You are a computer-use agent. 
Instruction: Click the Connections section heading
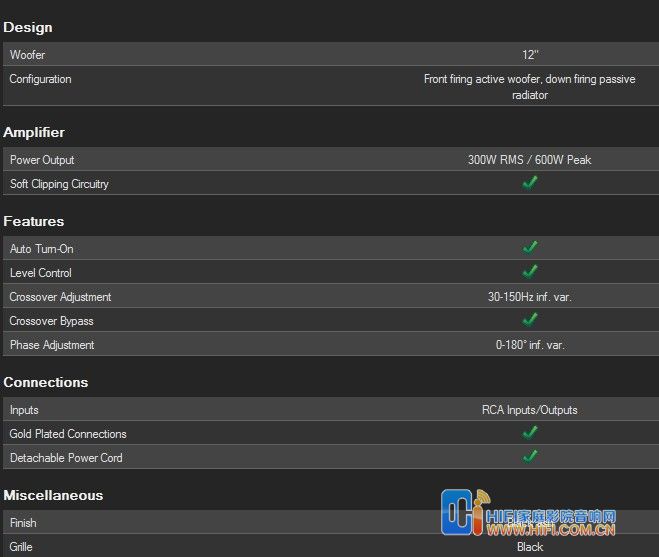tap(46, 382)
